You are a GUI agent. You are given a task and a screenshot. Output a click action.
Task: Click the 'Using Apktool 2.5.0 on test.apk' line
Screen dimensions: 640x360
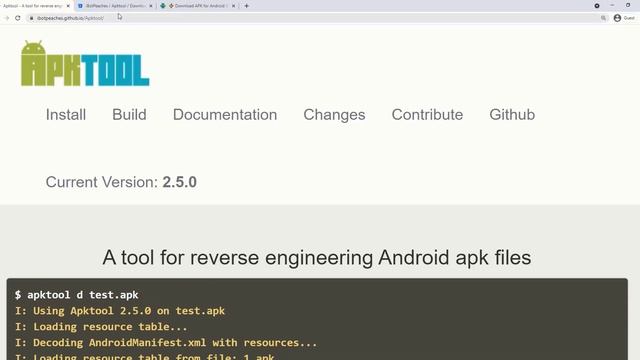click(120, 311)
